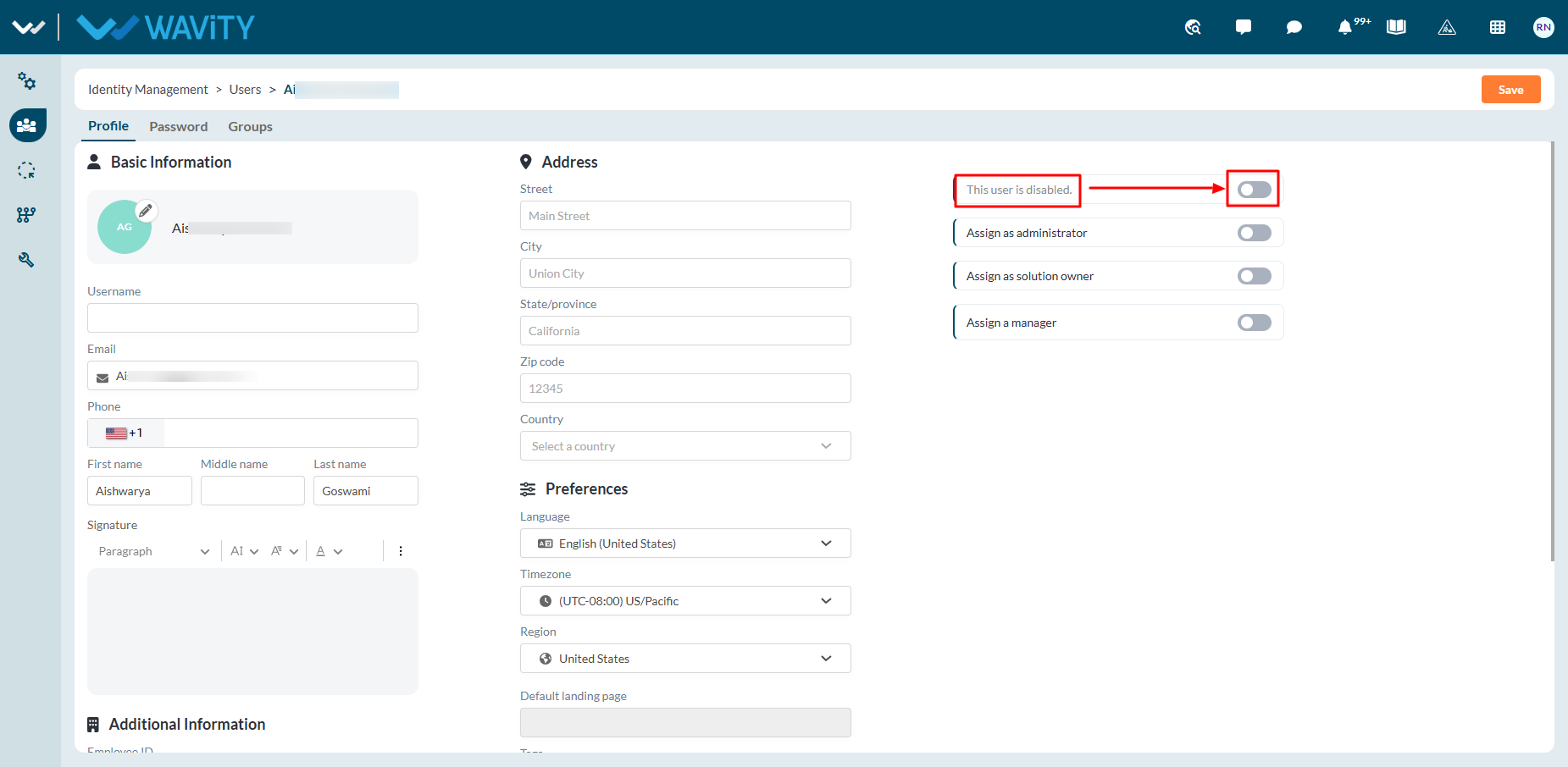This screenshot has height=767, width=1568.
Task: Click the Save button
Action: [x=1510, y=90]
